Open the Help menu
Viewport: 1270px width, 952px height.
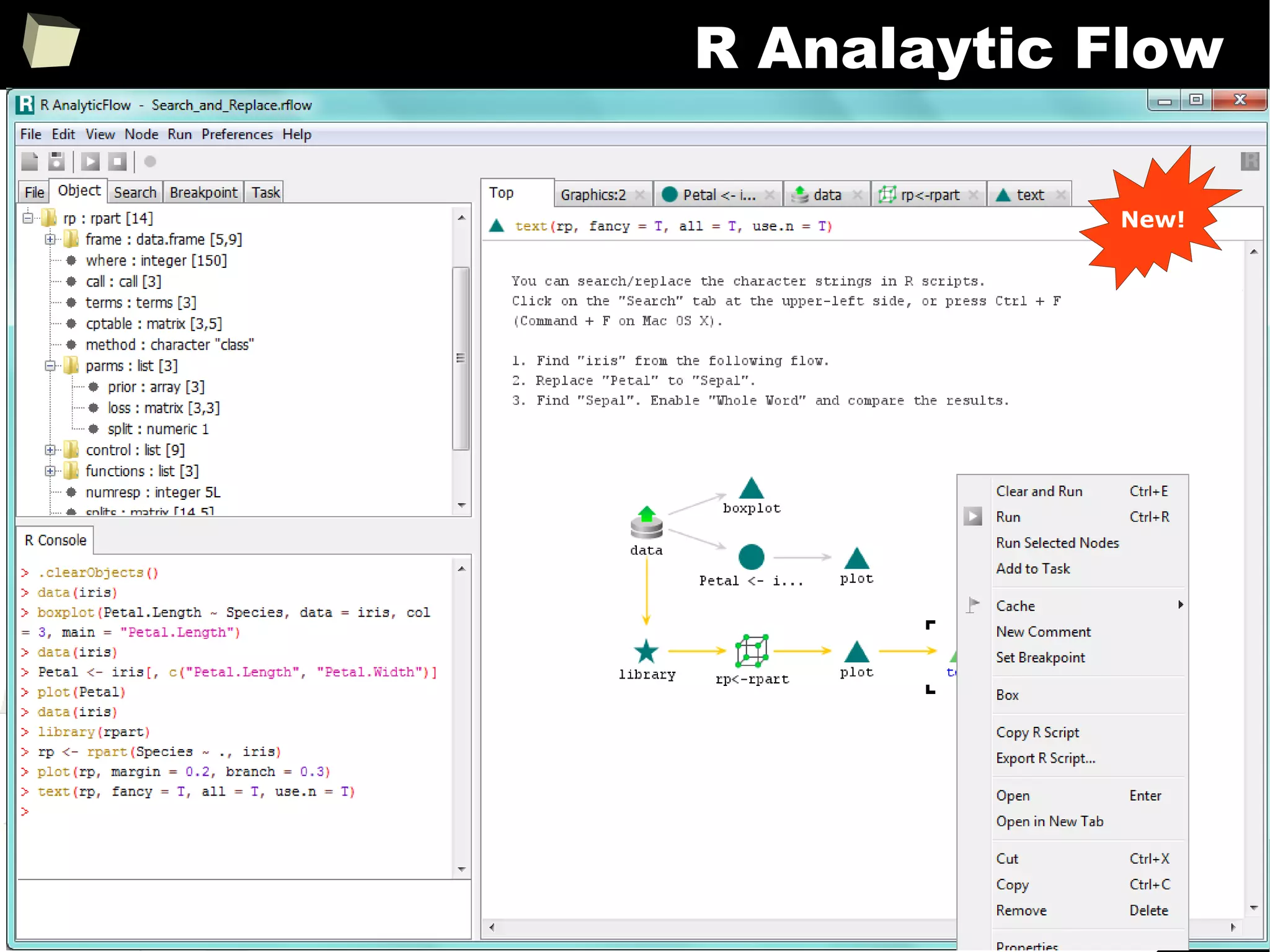297,135
